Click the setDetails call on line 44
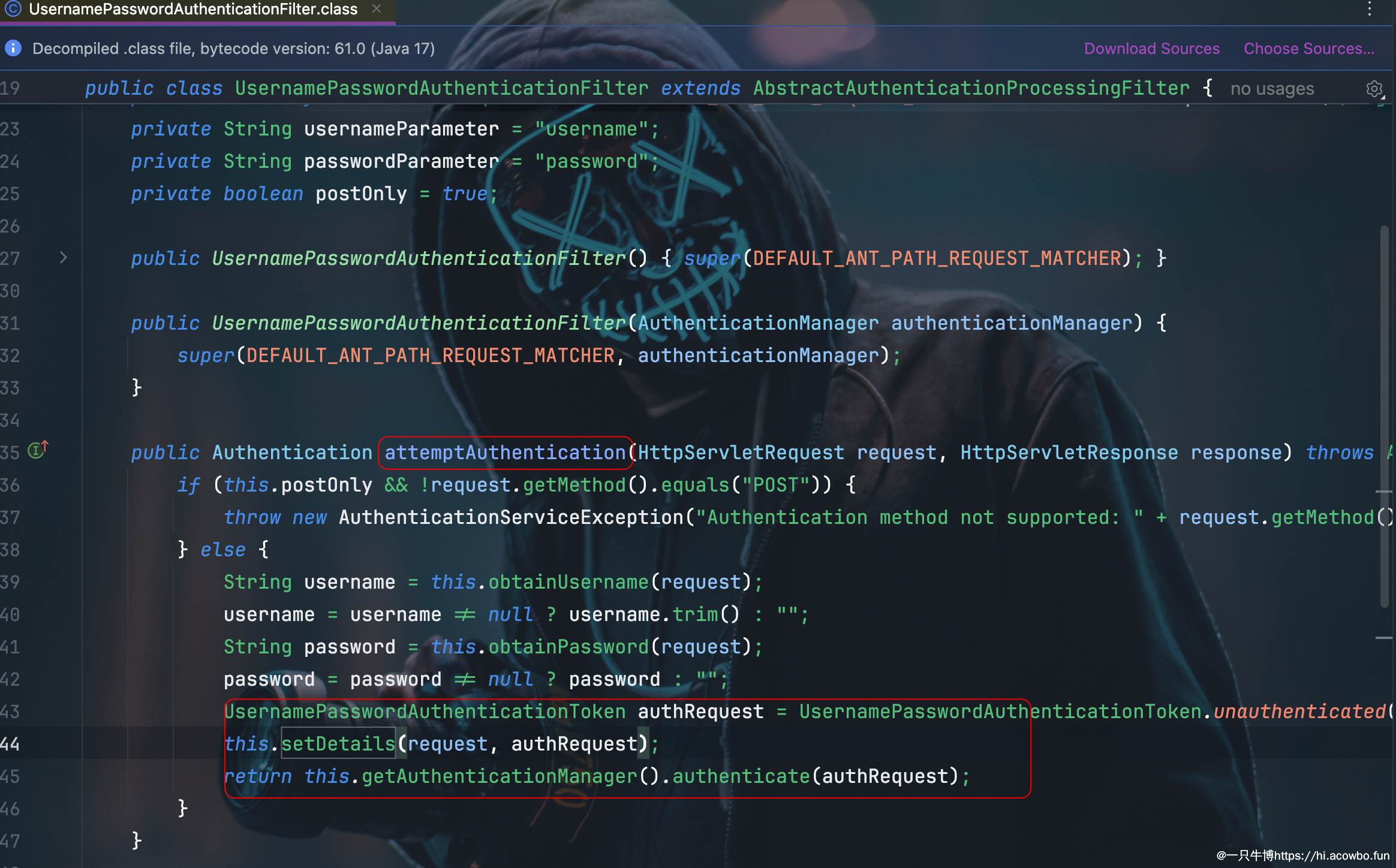Viewport: 1396px width, 868px height. click(x=338, y=744)
